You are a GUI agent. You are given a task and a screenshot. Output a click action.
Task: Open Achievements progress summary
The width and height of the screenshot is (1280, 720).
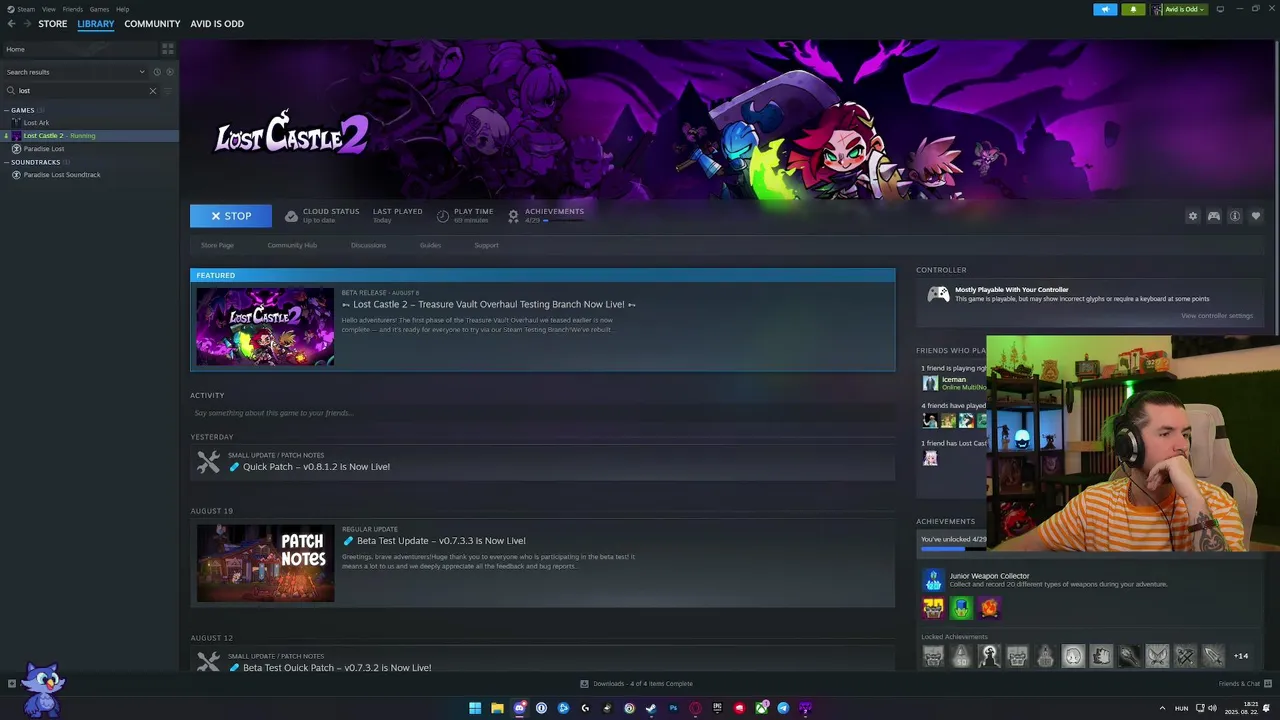[546, 215]
